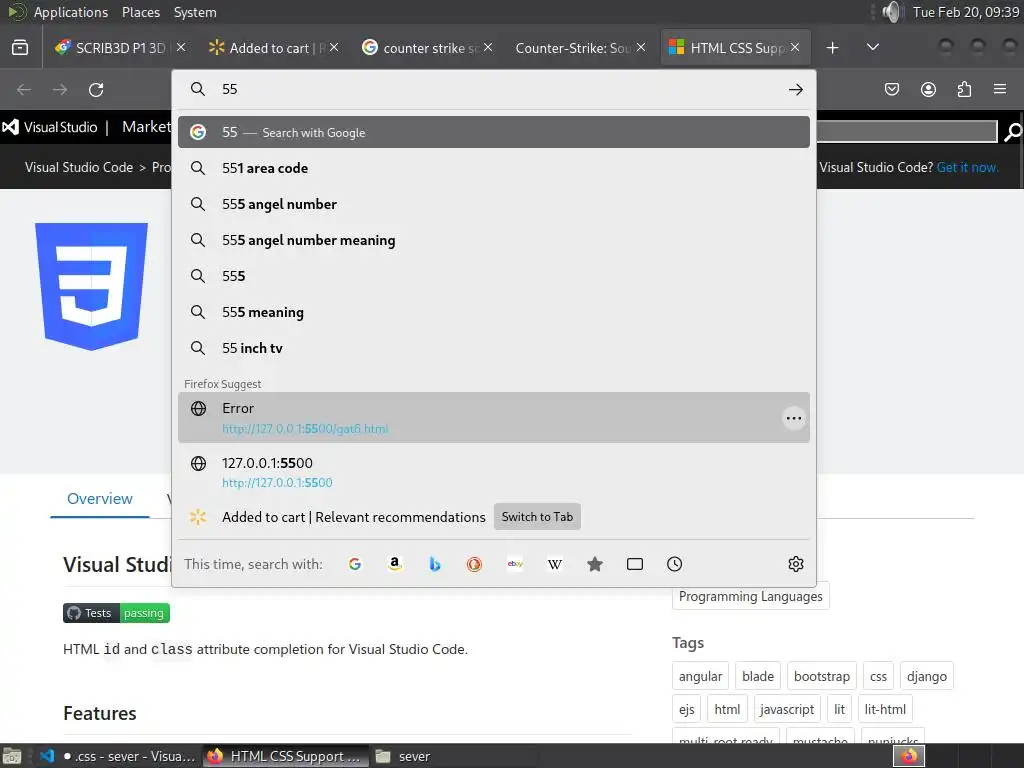Image resolution: width=1024 pixels, height=768 pixels.
Task: Click the volume speaker icon
Action: pyautogui.click(x=892, y=12)
